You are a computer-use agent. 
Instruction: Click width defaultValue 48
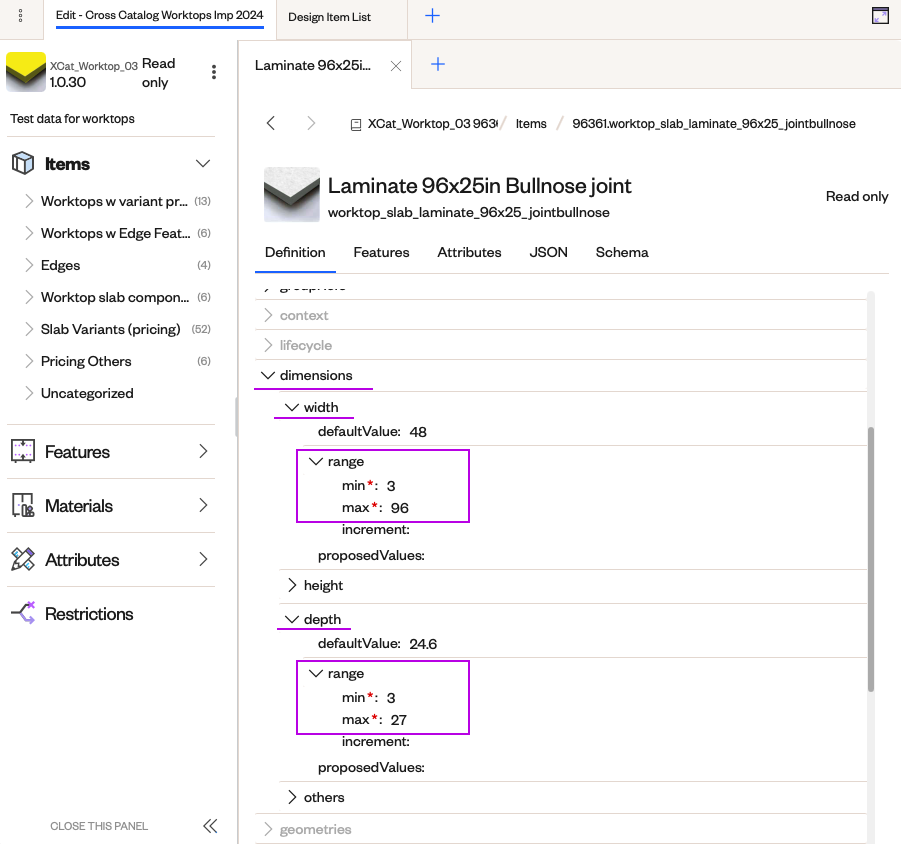pyautogui.click(x=418, y=432)
